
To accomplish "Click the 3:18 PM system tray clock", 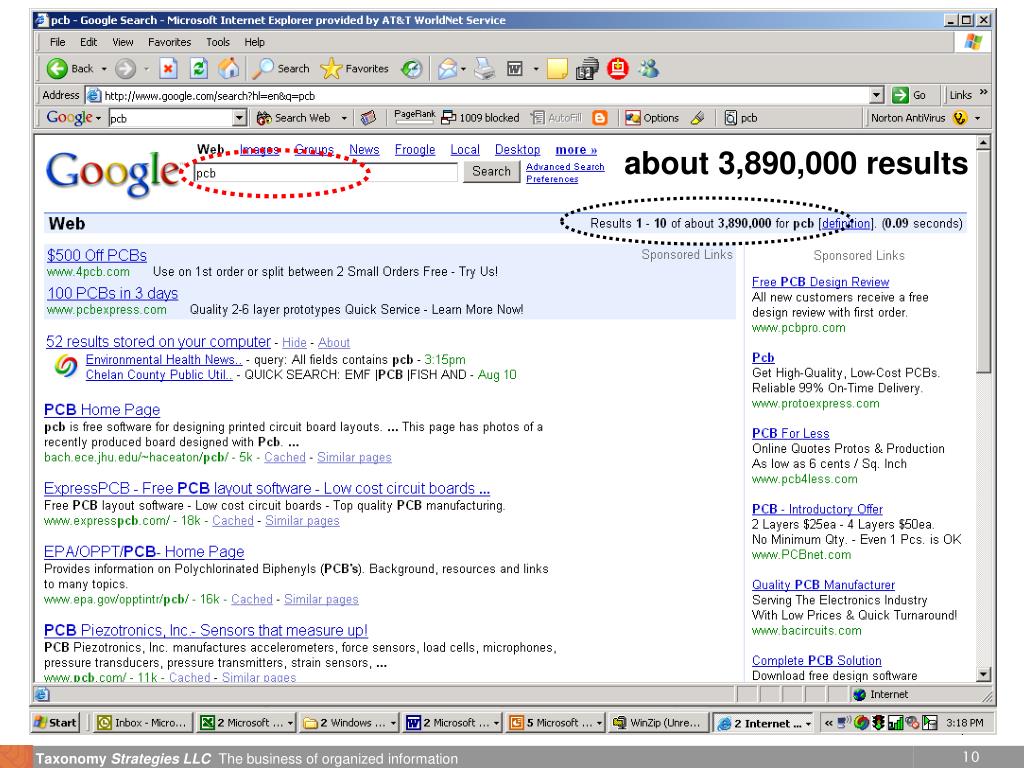I will [964, 722].
